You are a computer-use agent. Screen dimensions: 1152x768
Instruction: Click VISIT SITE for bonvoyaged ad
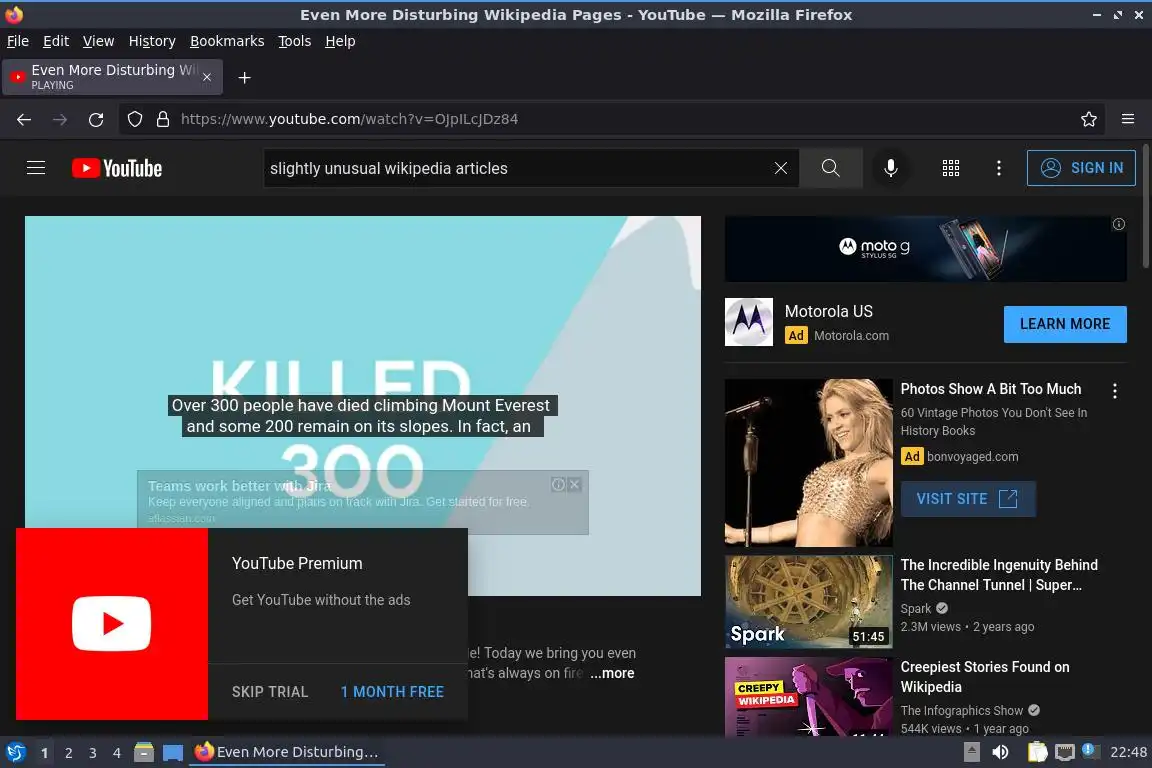968,499
